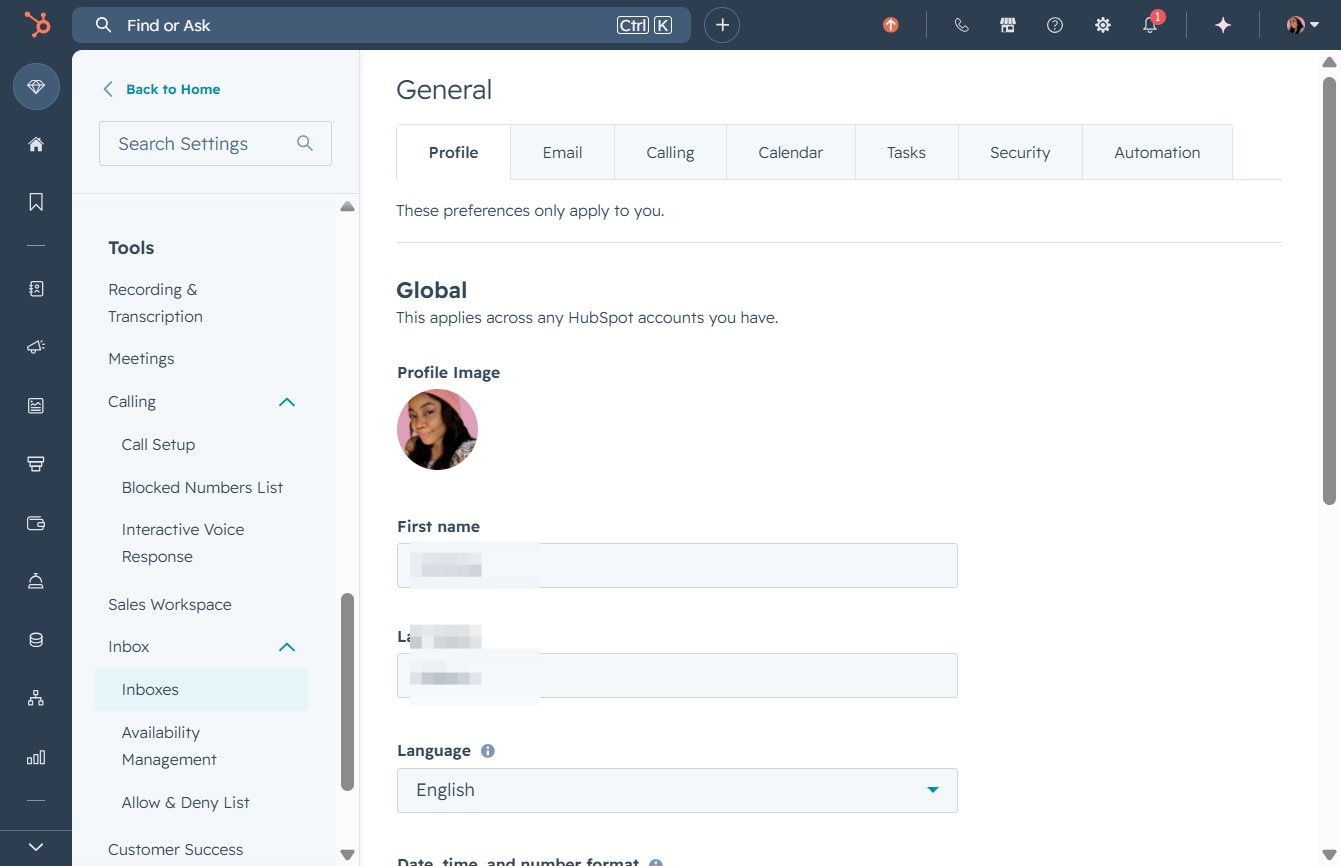The height and width of the screenshot is (866, 1341).
Task: Open the settings gear icon
Action: coord(1103,25)
